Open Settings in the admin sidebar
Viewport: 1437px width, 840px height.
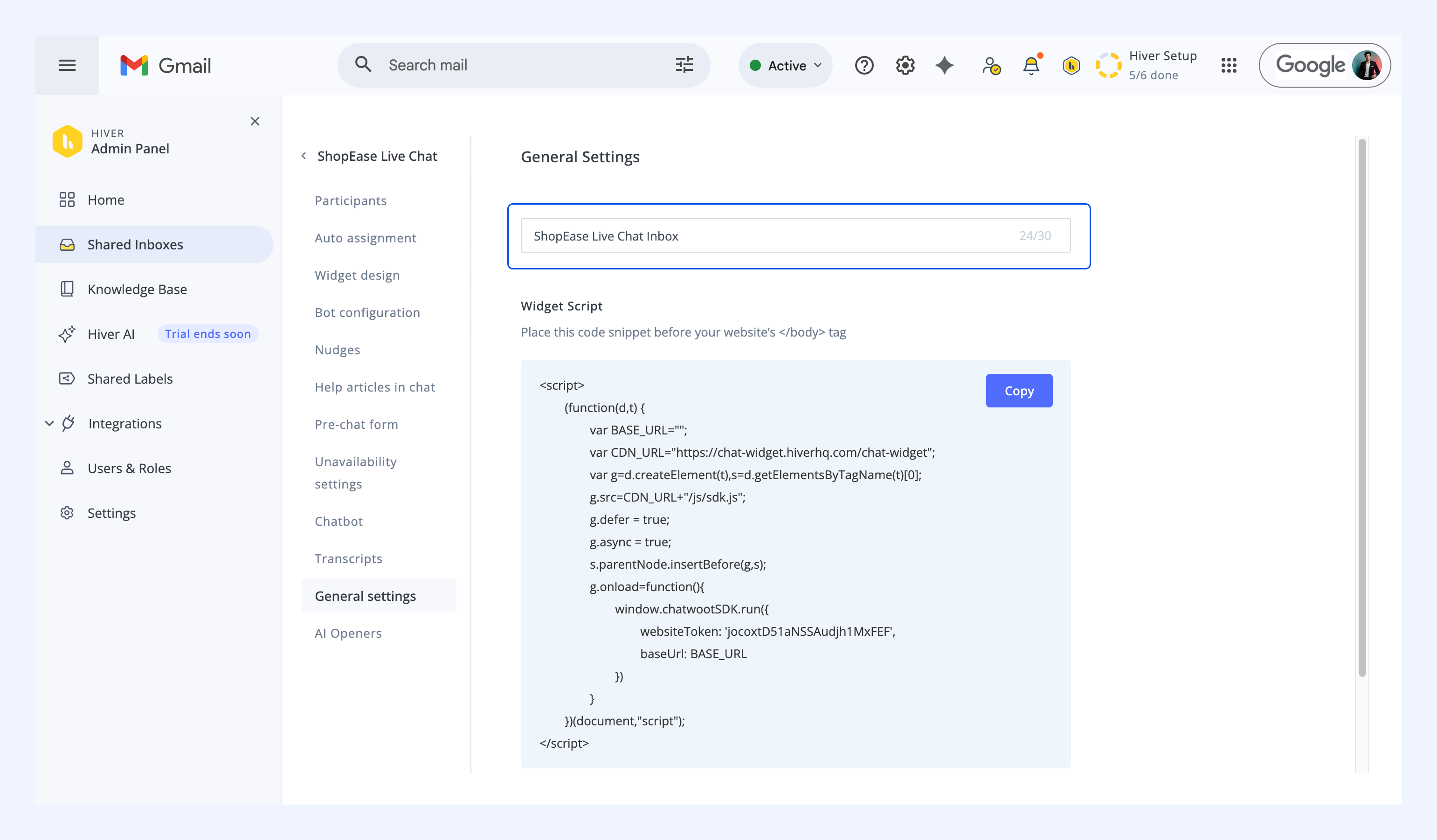[111, 513]
